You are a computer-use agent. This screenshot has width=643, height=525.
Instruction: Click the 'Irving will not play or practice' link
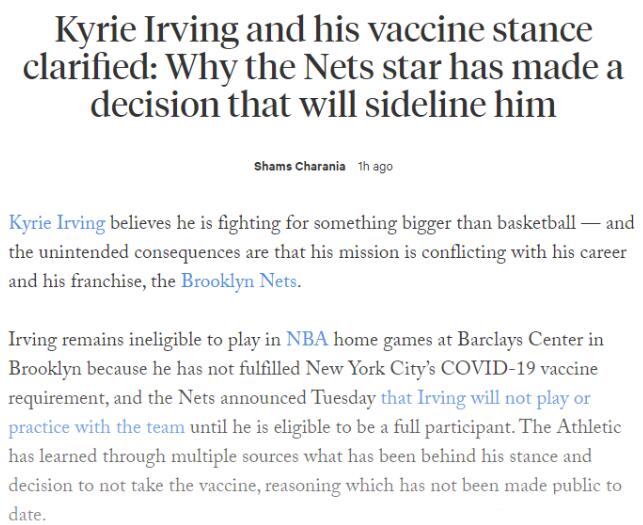click(x=487, y=397)
